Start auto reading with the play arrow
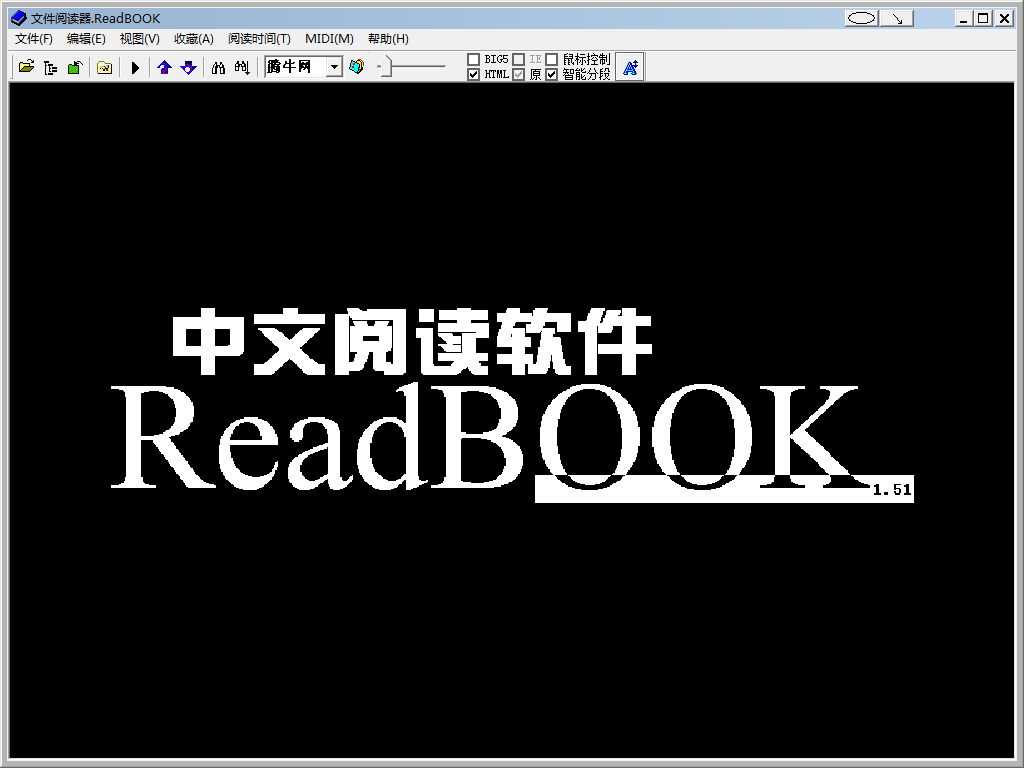This screenshot has width=1024, height=768. [135, 67]
